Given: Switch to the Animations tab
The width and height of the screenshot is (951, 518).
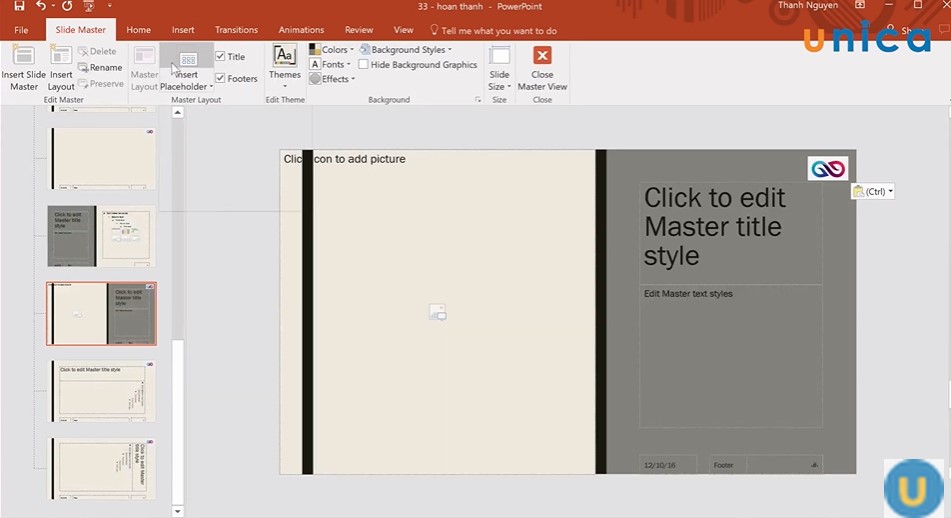Looking at the screenshot, I should (301, 30).
